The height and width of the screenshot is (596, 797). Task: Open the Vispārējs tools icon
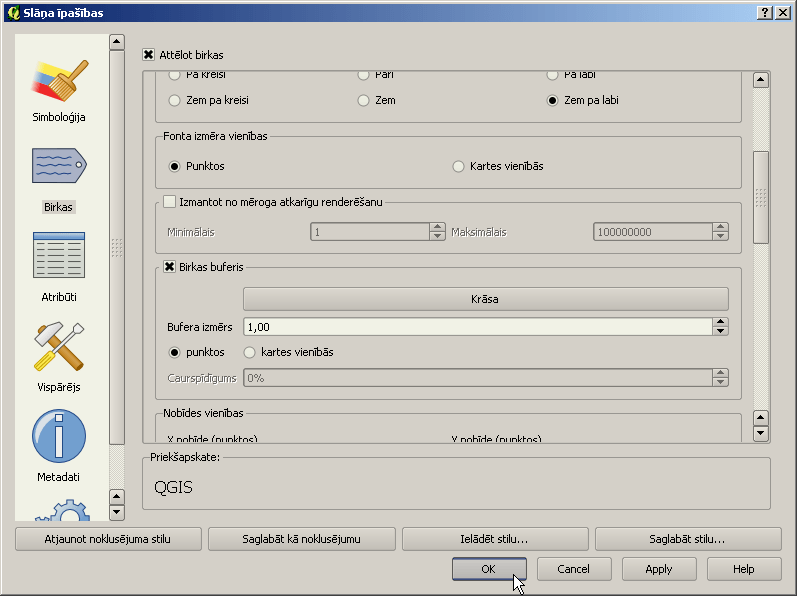click(59, 347)
